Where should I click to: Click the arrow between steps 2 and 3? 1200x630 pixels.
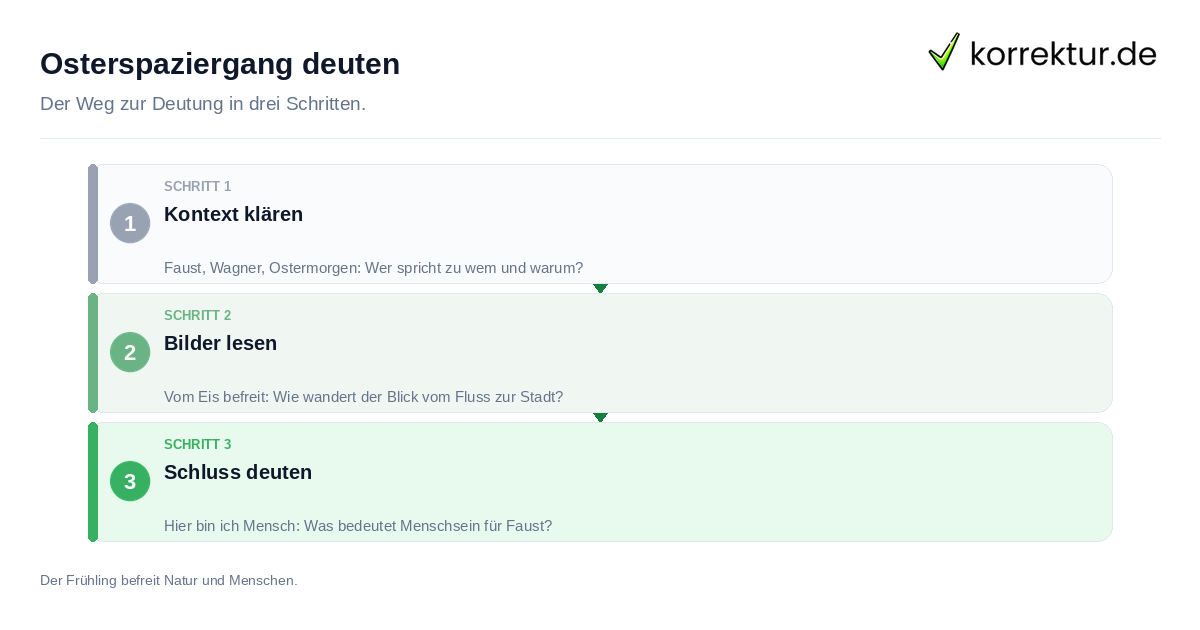[x=600, y=417]
